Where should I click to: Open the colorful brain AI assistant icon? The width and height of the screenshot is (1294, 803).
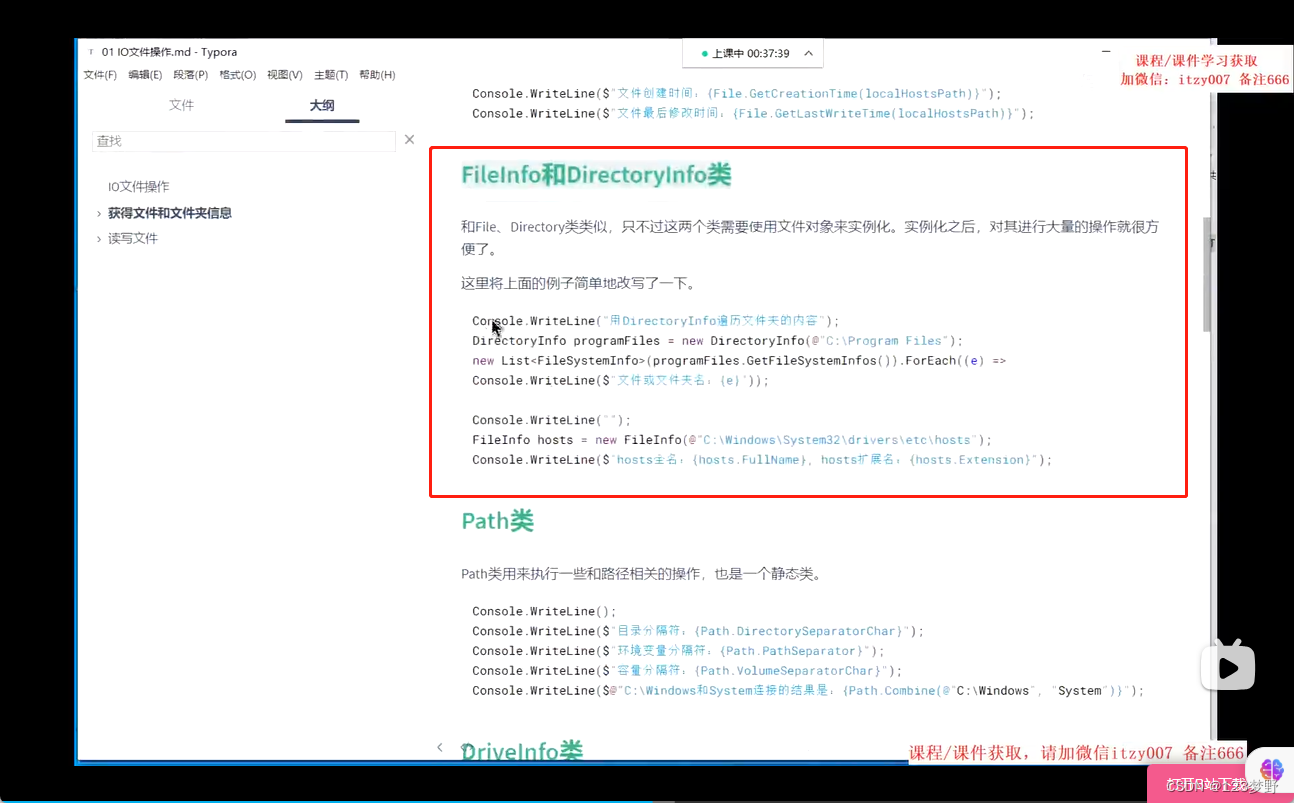click(1271, 770)
